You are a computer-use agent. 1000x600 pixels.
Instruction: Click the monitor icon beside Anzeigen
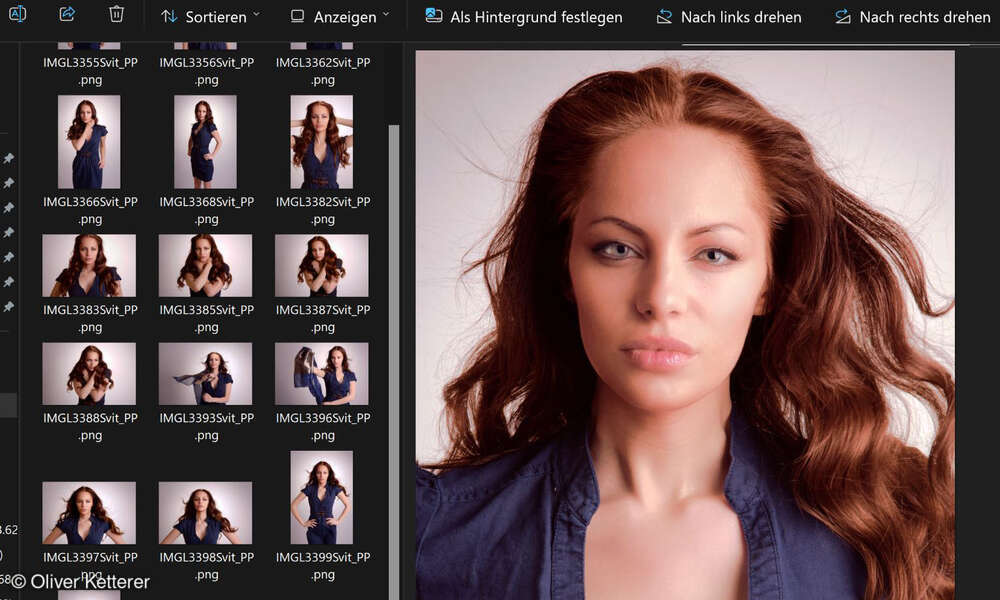click(x=296, y=16)
